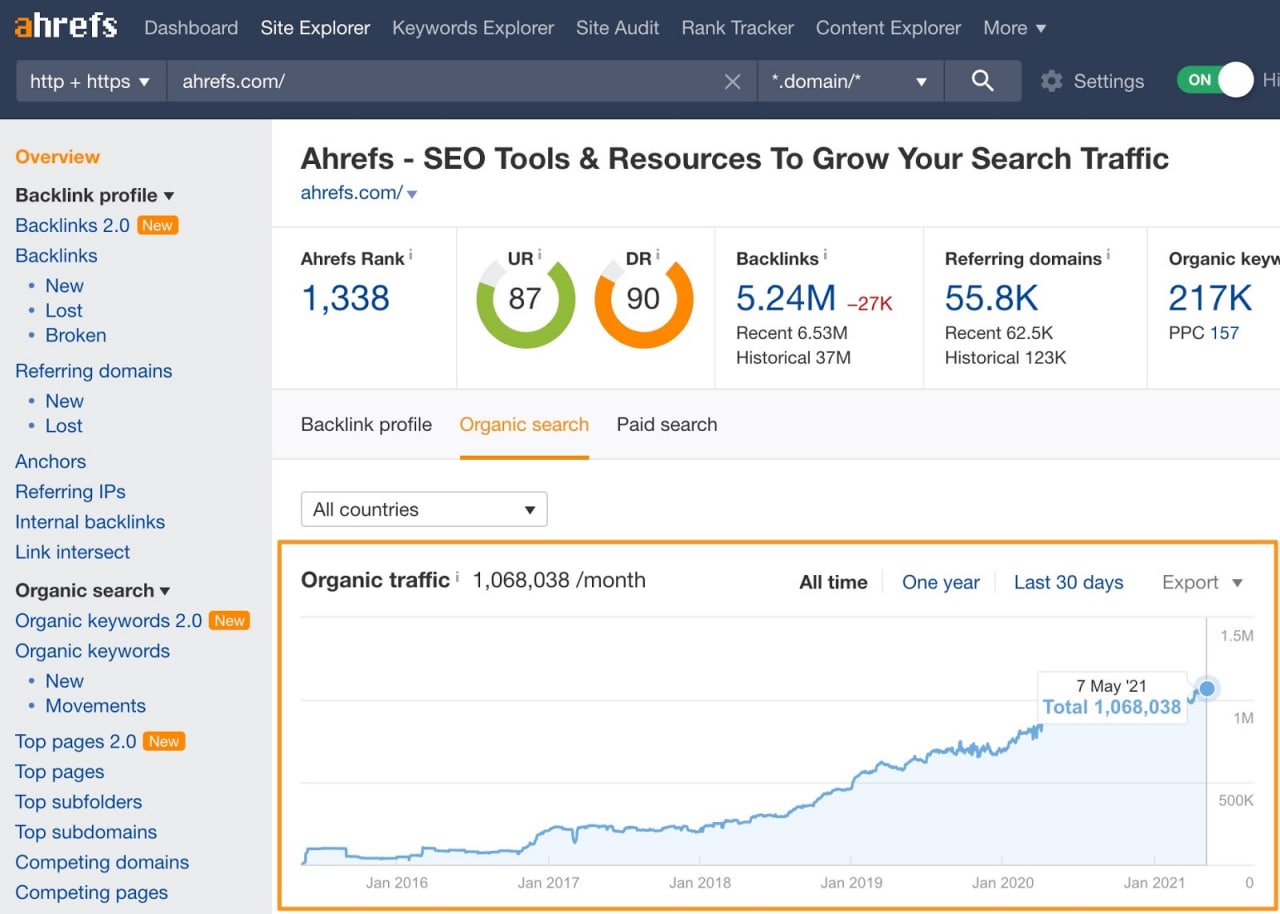Switch to the Paid search tab

(667, 424)
